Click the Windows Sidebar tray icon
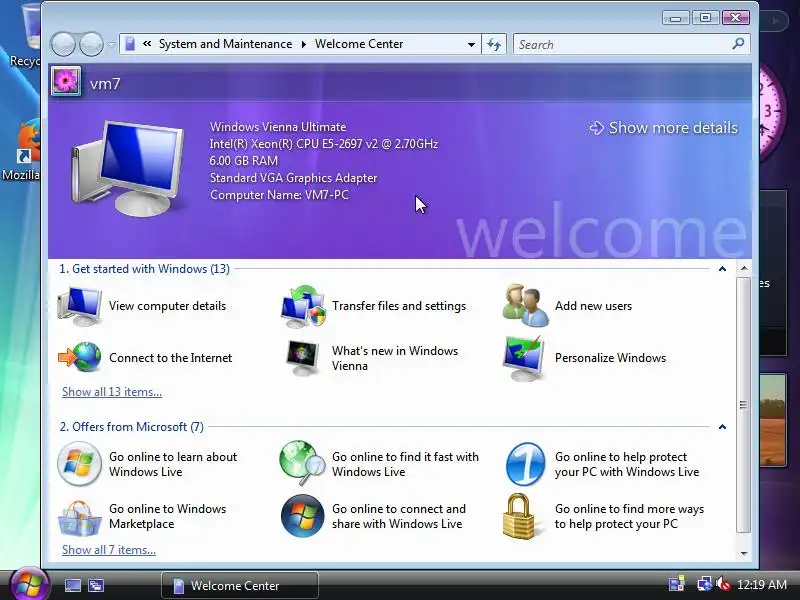 tap(677, 584)
